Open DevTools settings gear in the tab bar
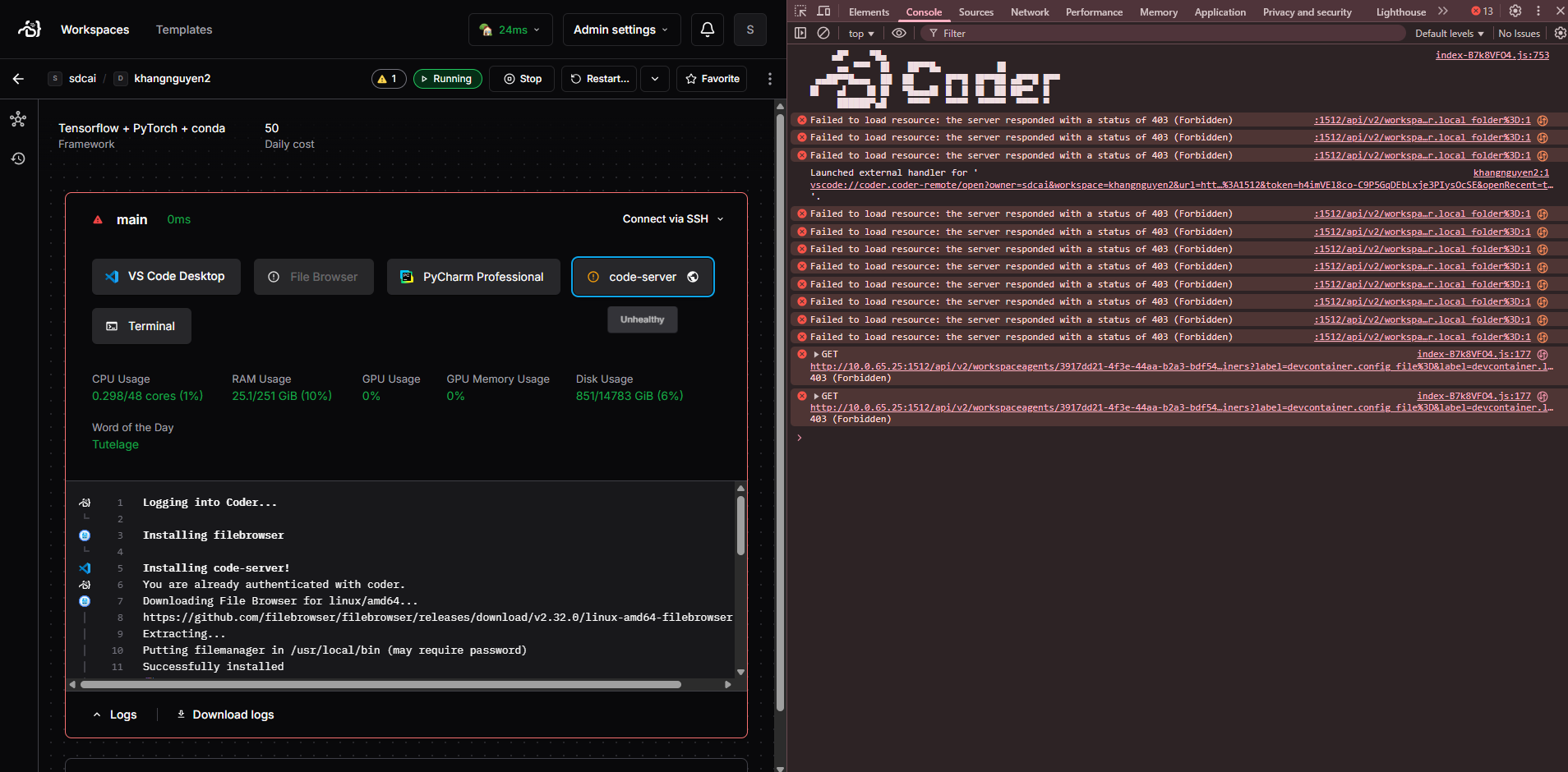 1515,11
